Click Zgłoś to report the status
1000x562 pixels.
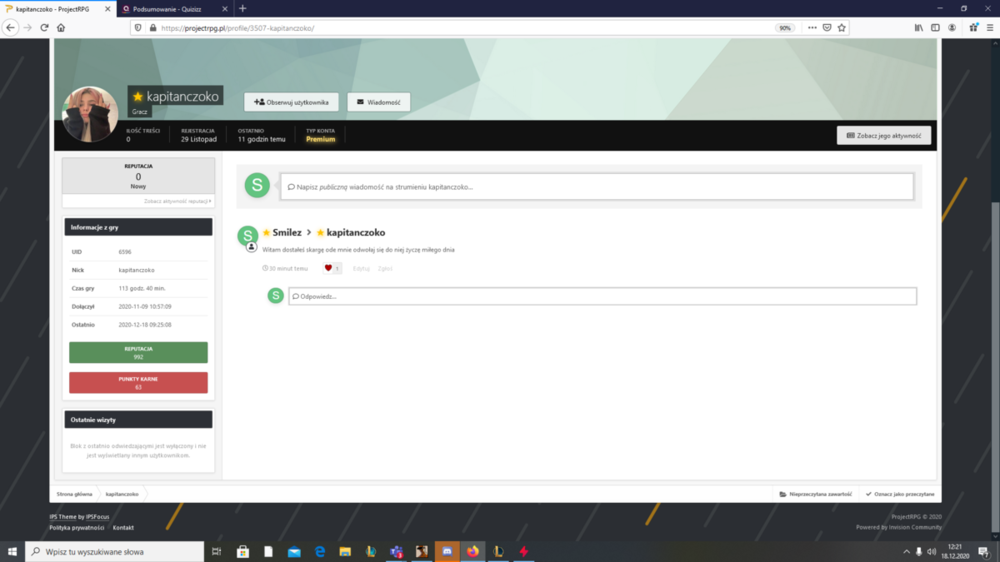(385, 269)
